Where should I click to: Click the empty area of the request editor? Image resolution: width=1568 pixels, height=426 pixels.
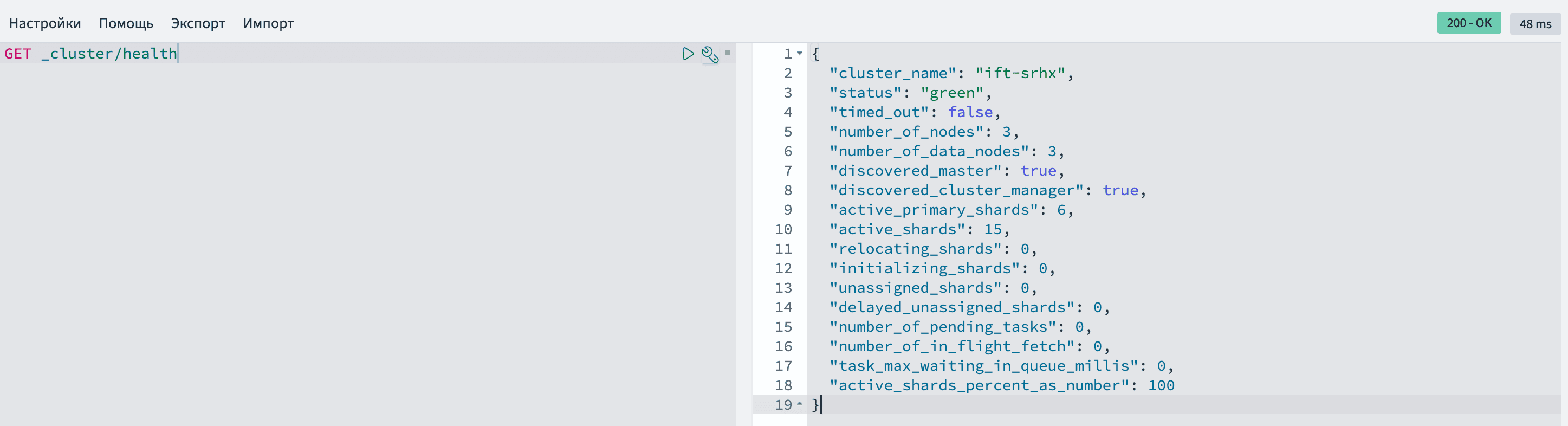tap(365, 243)
